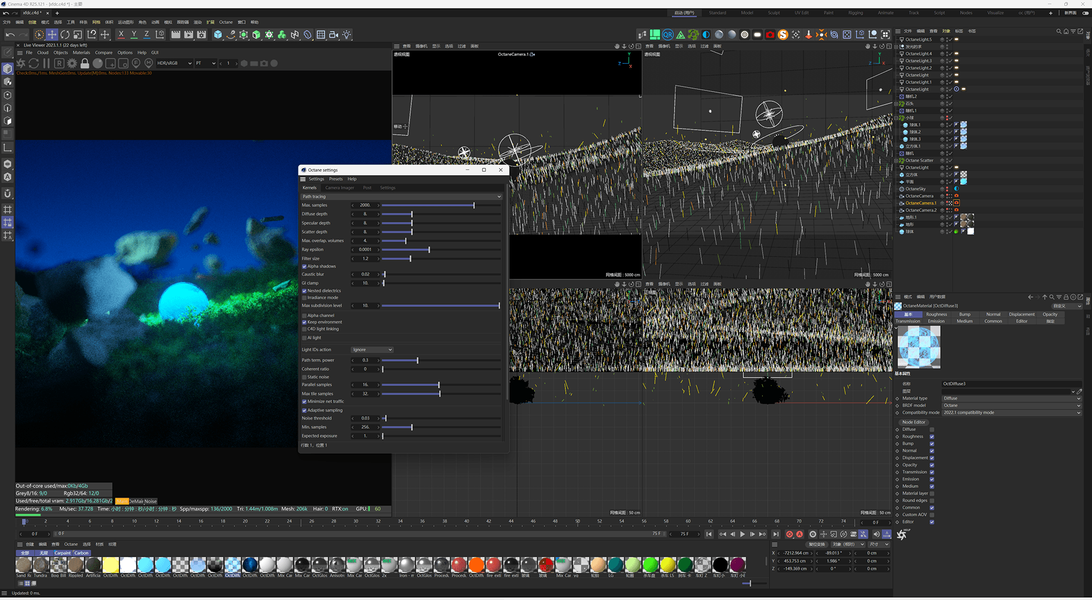The width and height of the screenshot is (1092, 600).
Task: Toggle Adaptive sampling checkbox
Action: coord(304,411)
